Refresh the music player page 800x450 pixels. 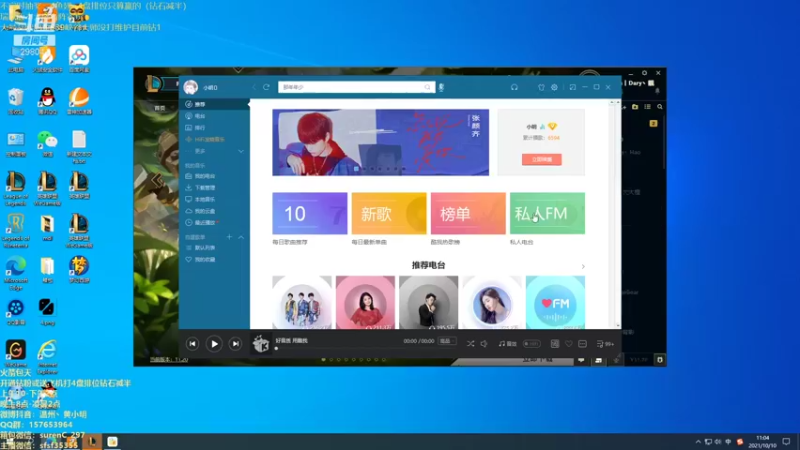pos(266,87)
